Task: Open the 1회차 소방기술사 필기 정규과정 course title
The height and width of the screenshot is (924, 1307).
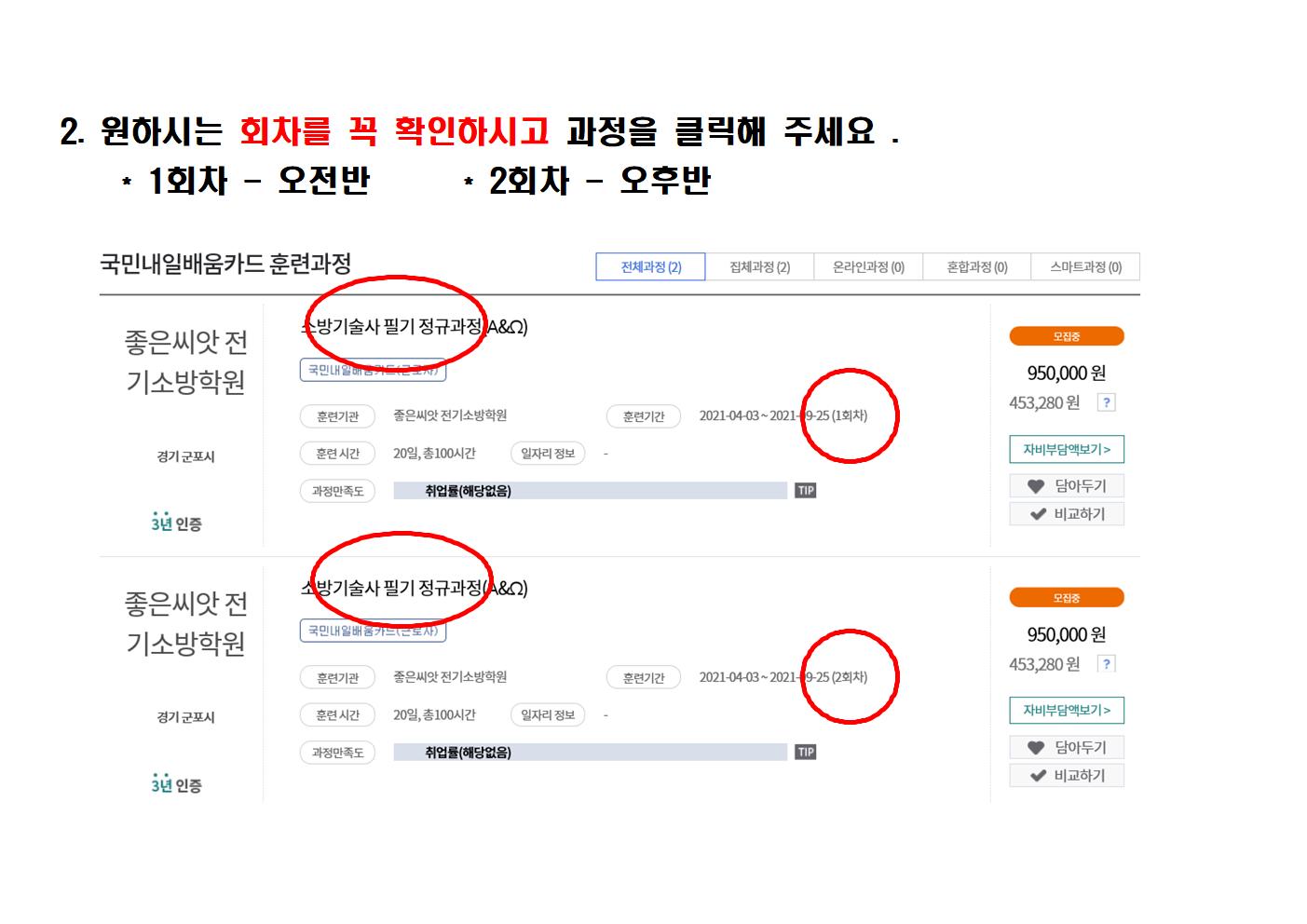Action: [x=415, y=326]
